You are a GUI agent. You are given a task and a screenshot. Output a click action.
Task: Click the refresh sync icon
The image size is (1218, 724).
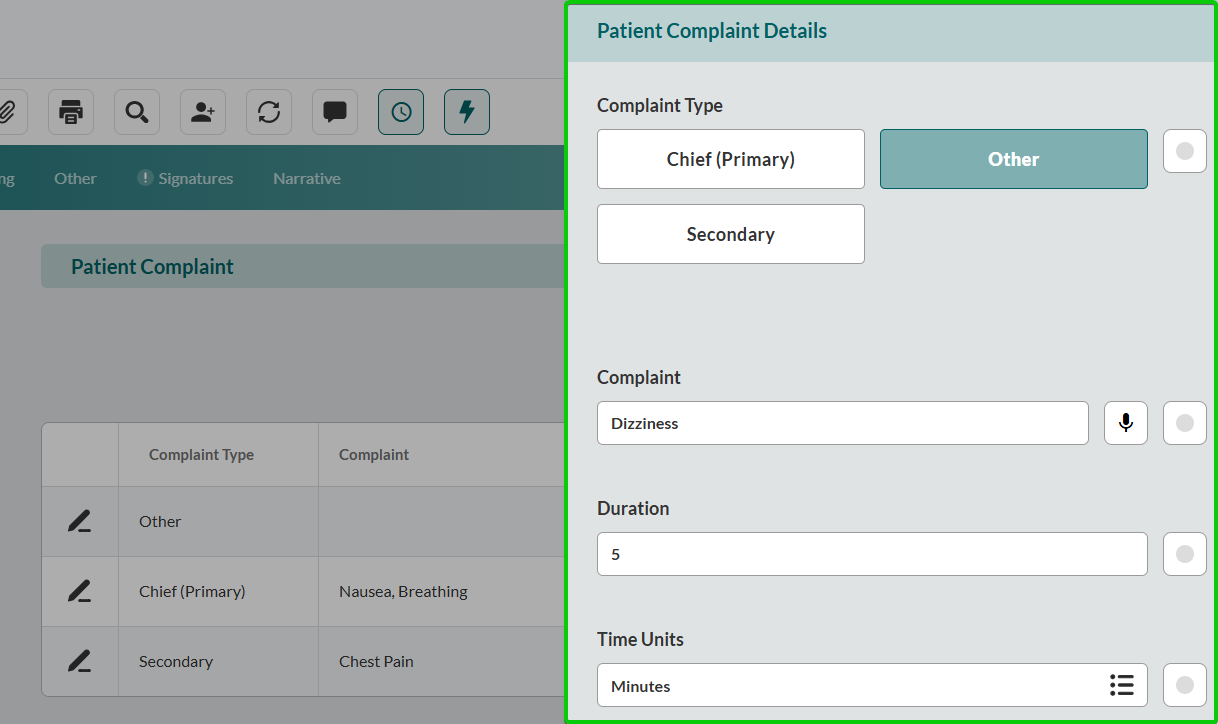coord(269,112)
